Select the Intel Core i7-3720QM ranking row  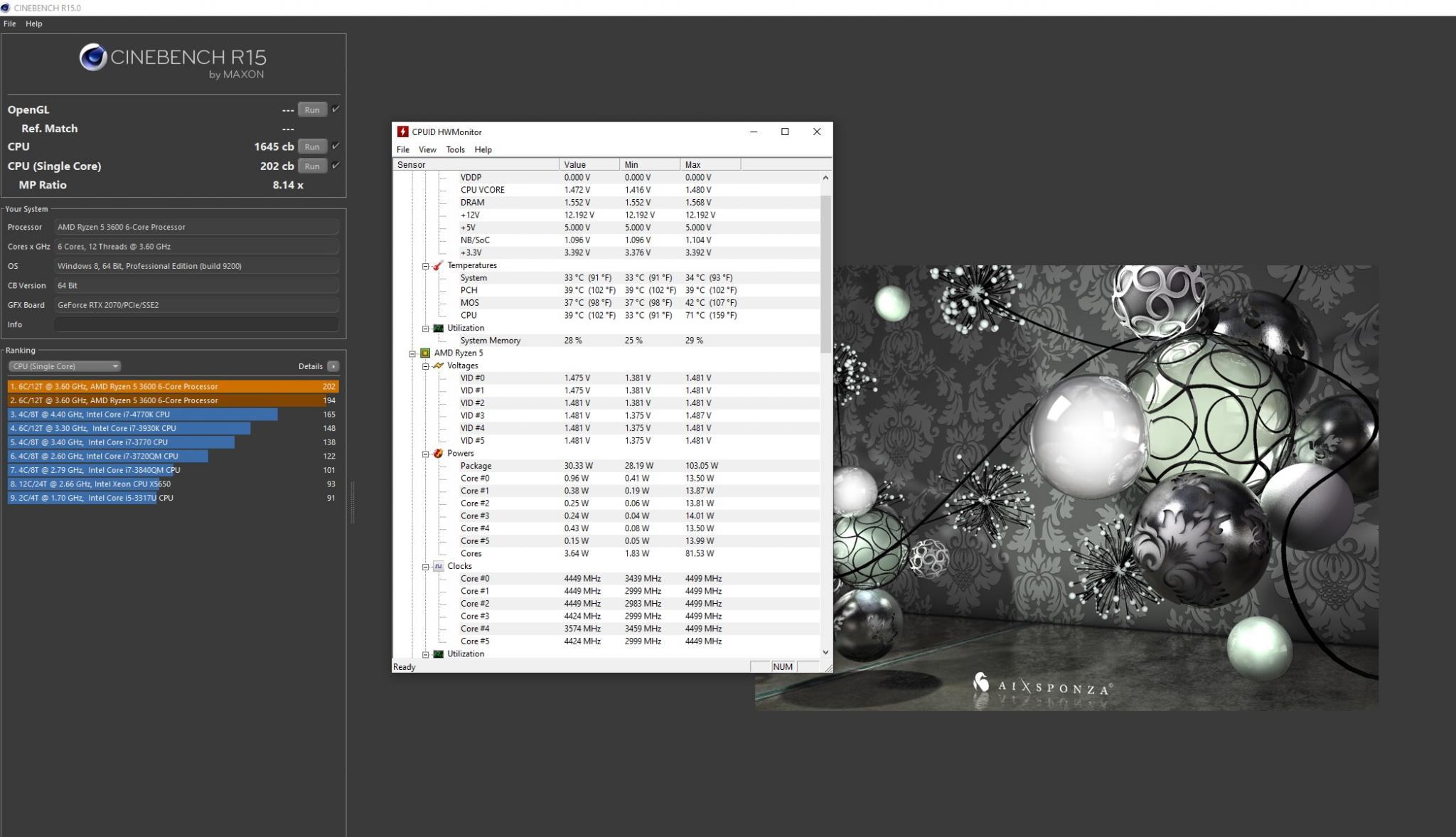[x=173, y=456]
